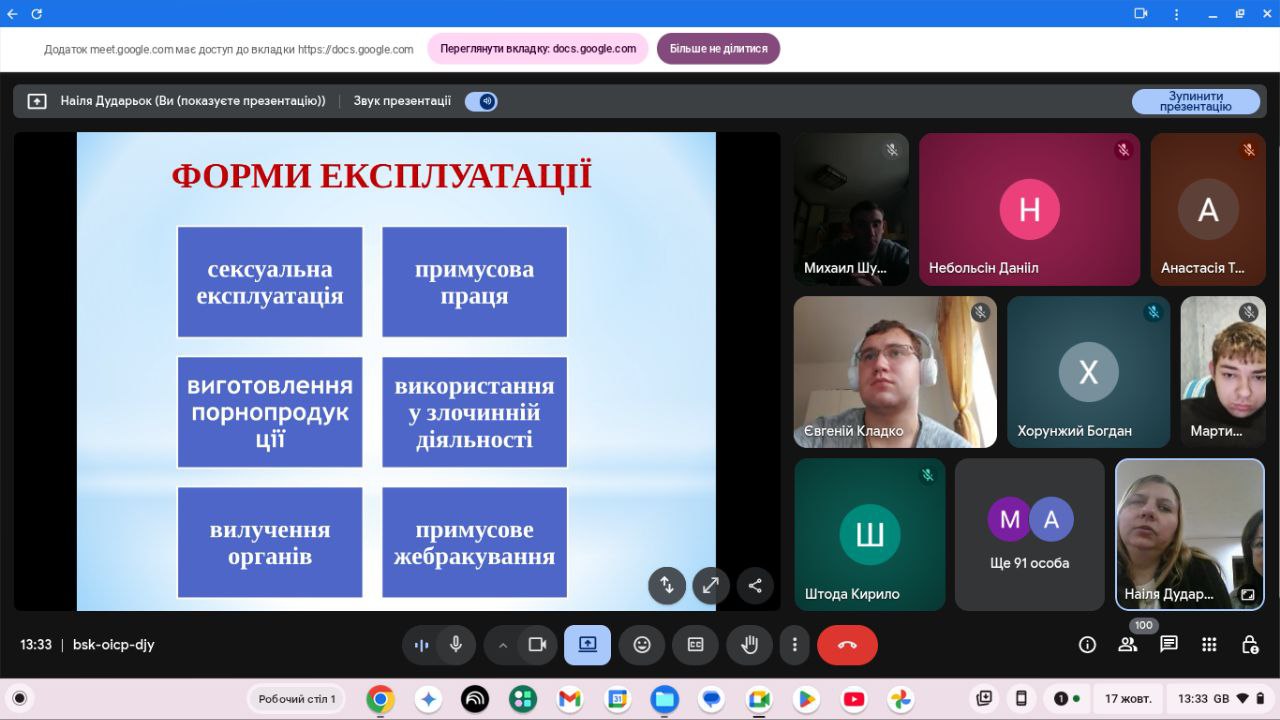
Task: Open the in-call chat messages
Action: point(1168,645)
